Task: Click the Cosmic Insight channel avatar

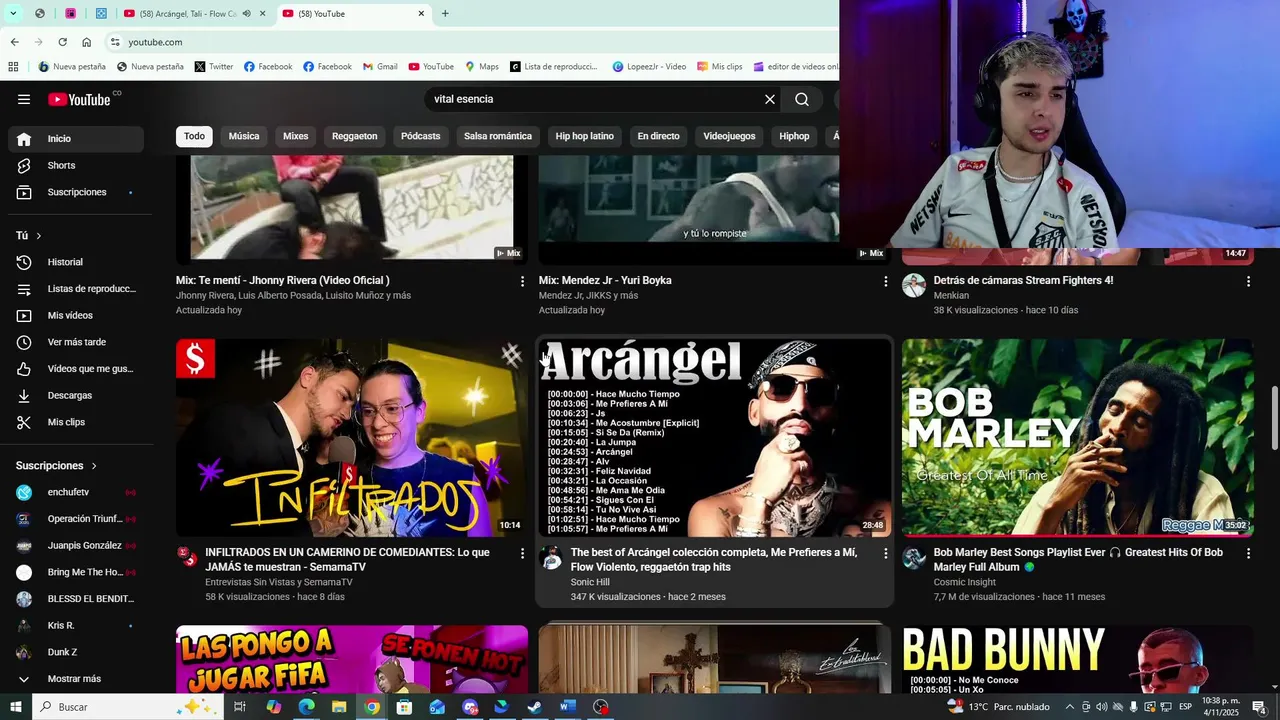Action: (914, 558)
